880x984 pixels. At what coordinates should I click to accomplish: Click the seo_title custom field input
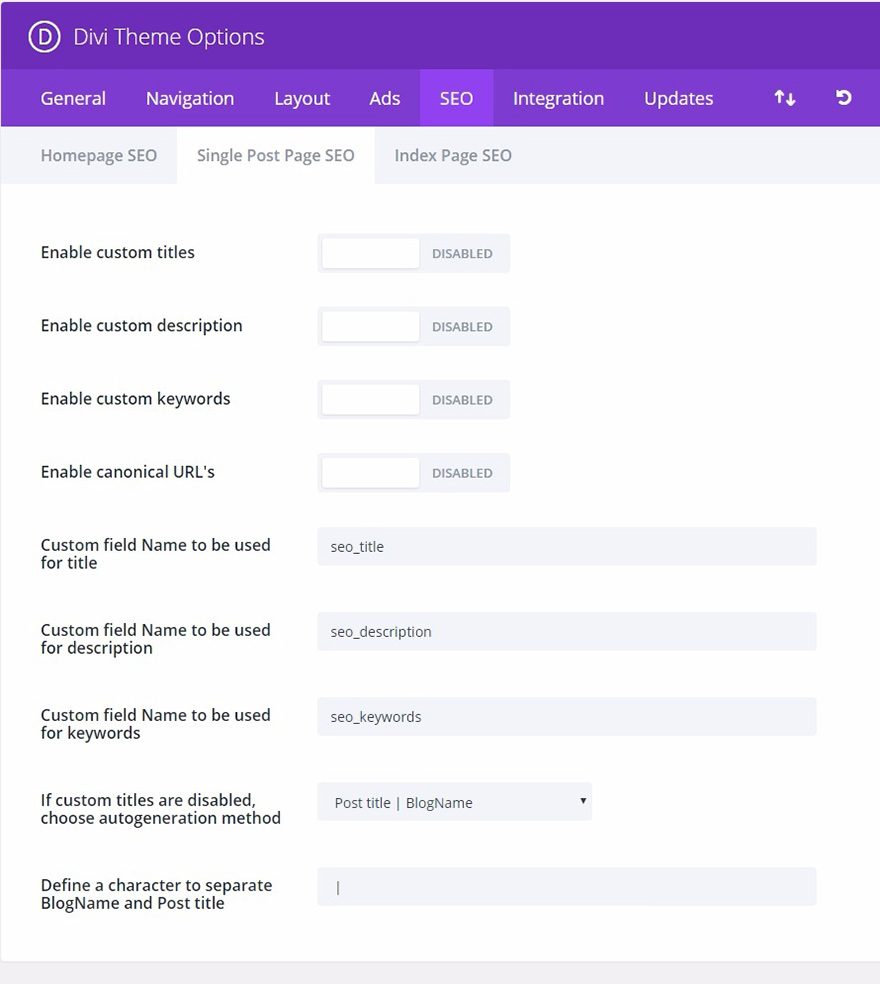pyautogui.click(x=566, y=546)
